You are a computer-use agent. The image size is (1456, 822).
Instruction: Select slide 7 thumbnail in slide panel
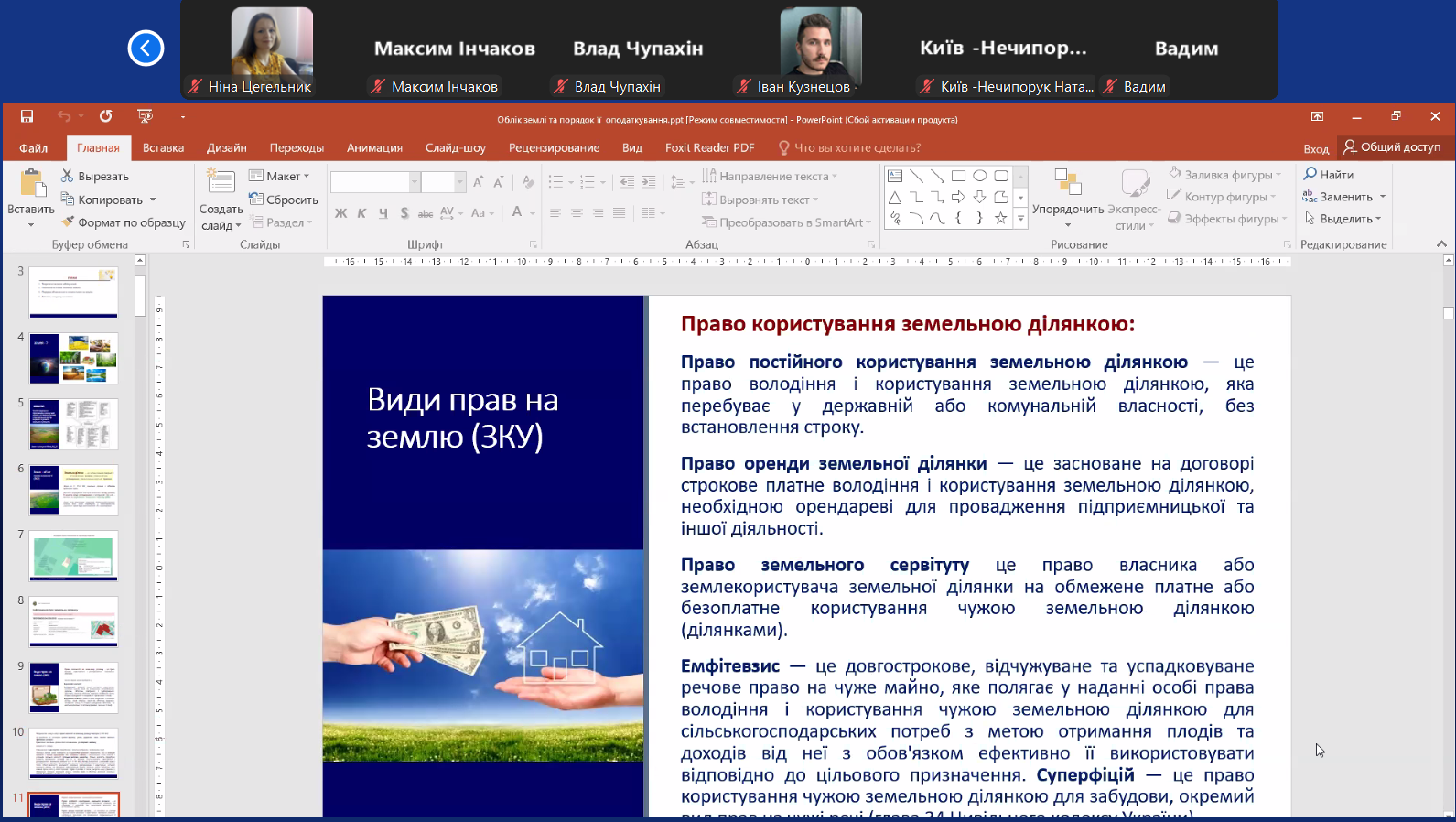click(73, 556)
